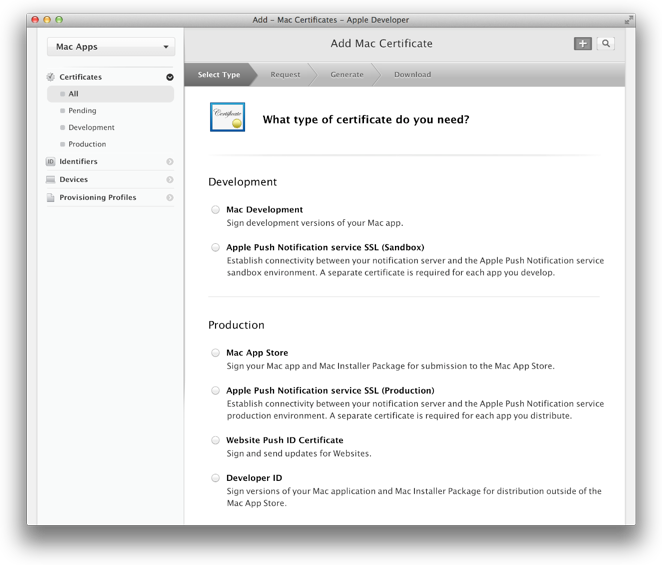Click the Add Mac Certificate heading

[x=381, y=43]
